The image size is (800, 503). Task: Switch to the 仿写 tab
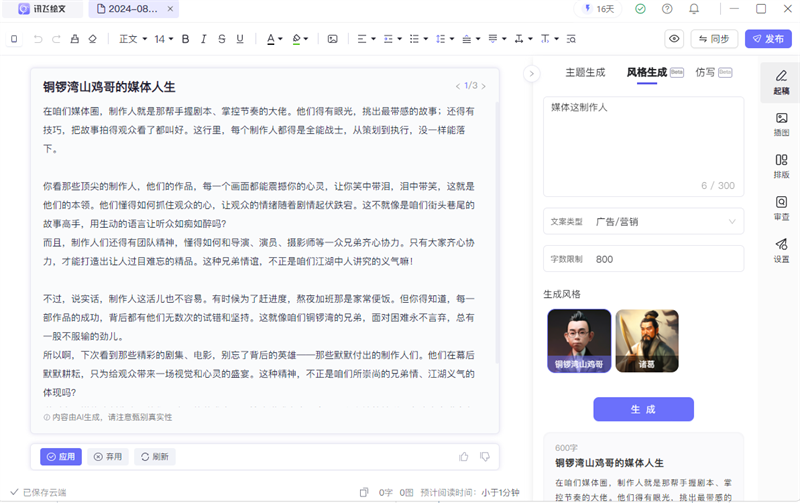[x=705, y=73]
